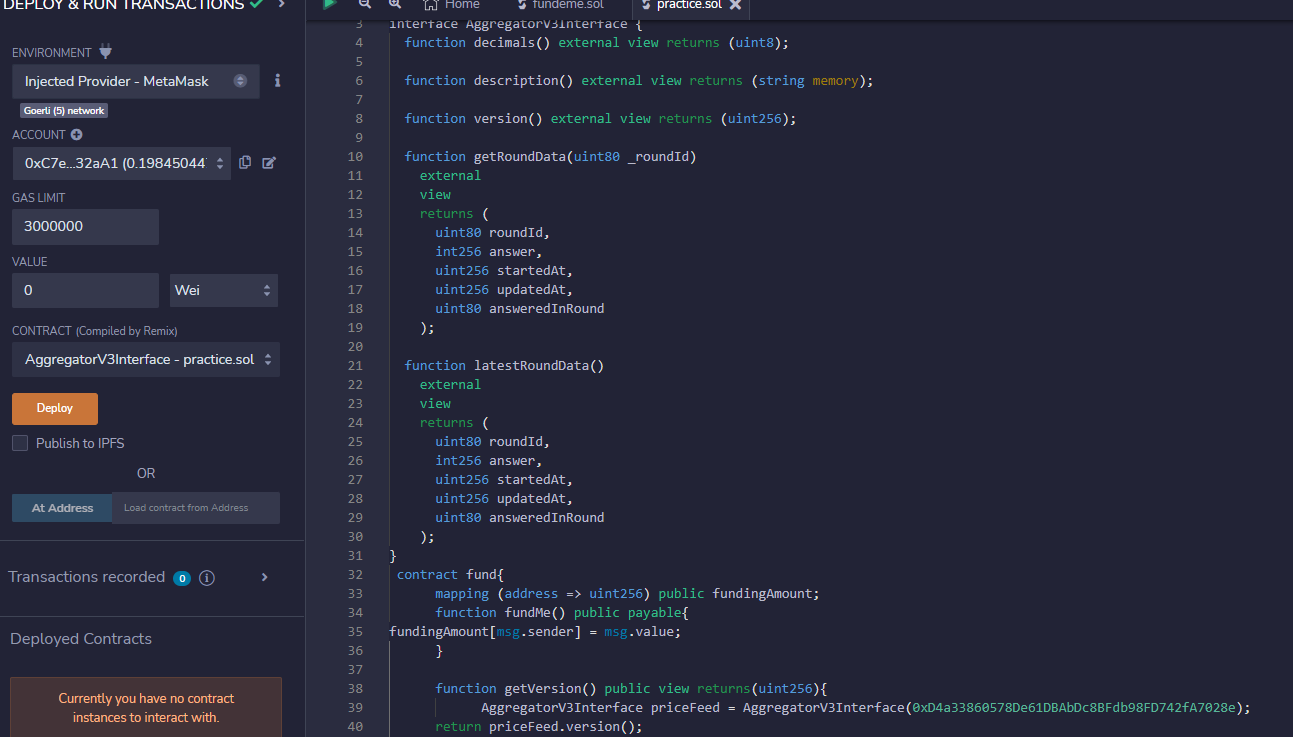
Task: Click the Transactions recorded info icon
Action: 207,577
